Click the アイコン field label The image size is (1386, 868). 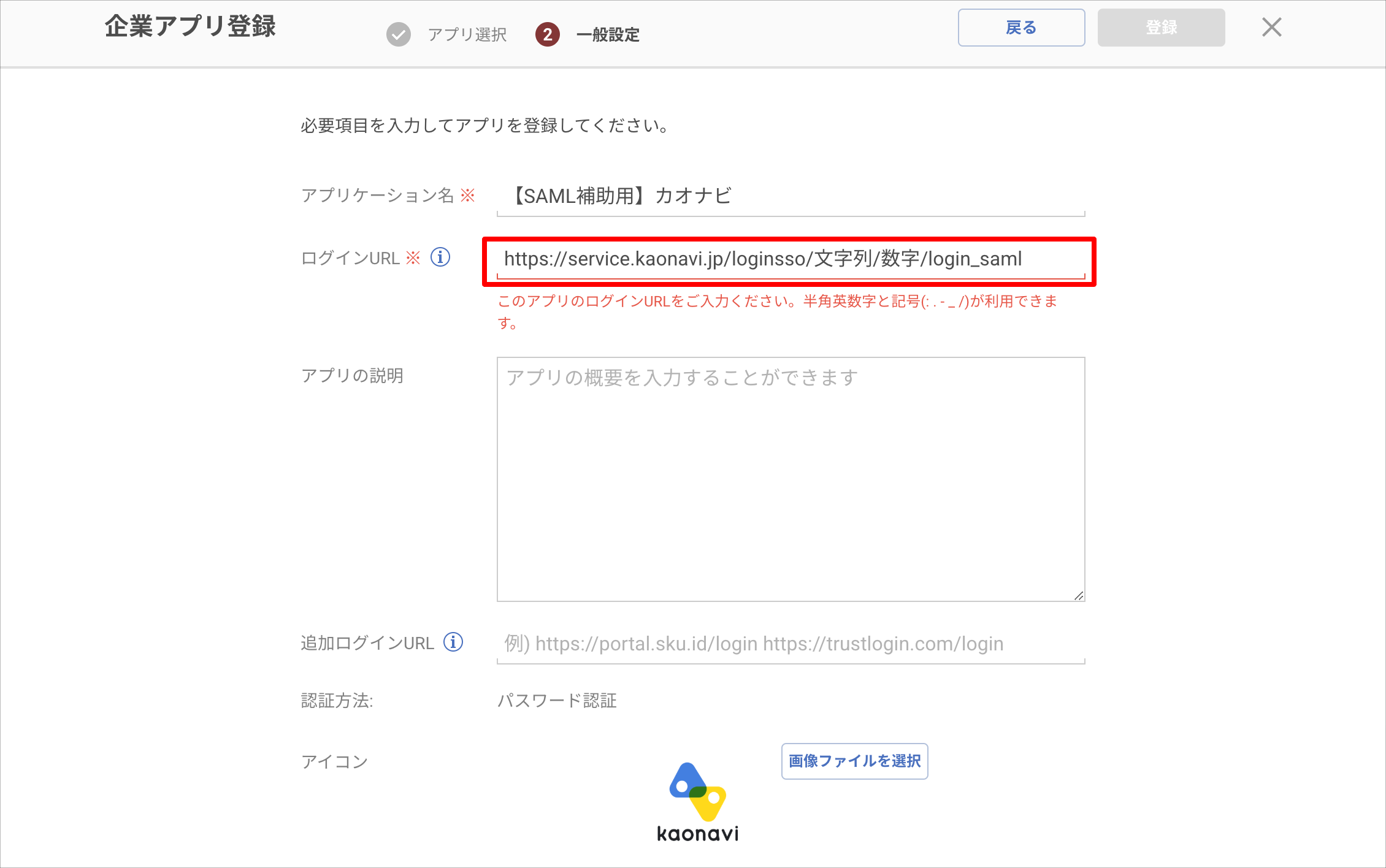pyautogui.click(x=334, y=761)
